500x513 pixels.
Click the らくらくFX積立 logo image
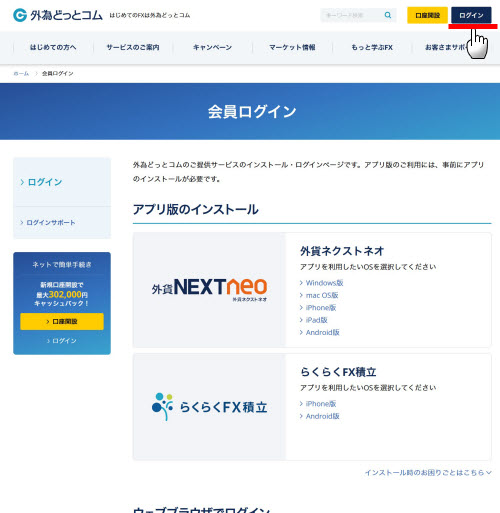coord(209,407)
